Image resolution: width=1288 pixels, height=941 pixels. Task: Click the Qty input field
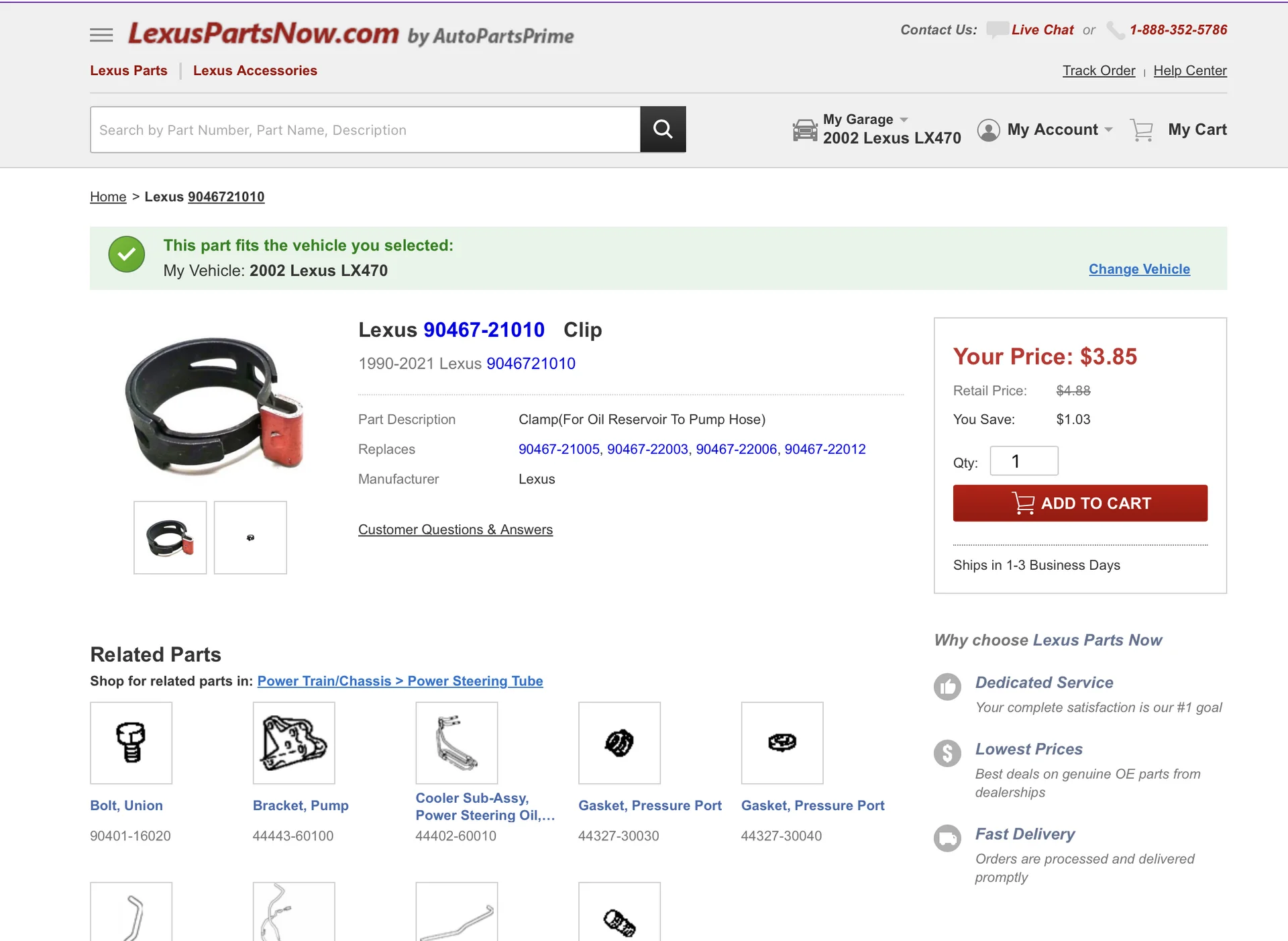pyautogui.click(x=1024, y=461)
